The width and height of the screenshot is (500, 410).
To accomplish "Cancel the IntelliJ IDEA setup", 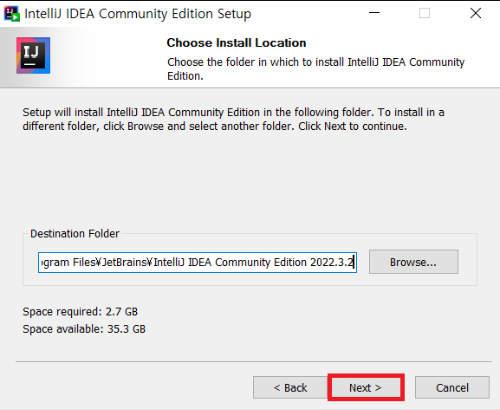I will tap(452, 388).
